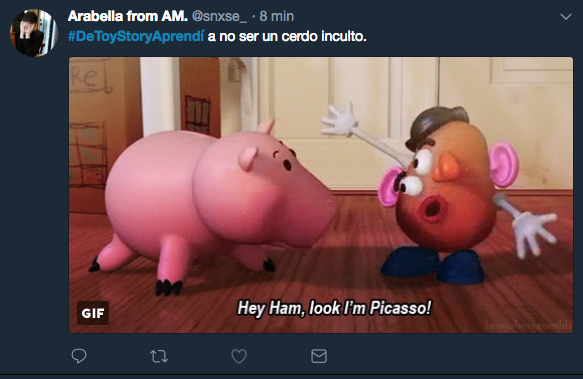Play the Toy Story GIF
Image resolution: width=583 pixels, height=379 pixels.
click(x=321, y=195)
